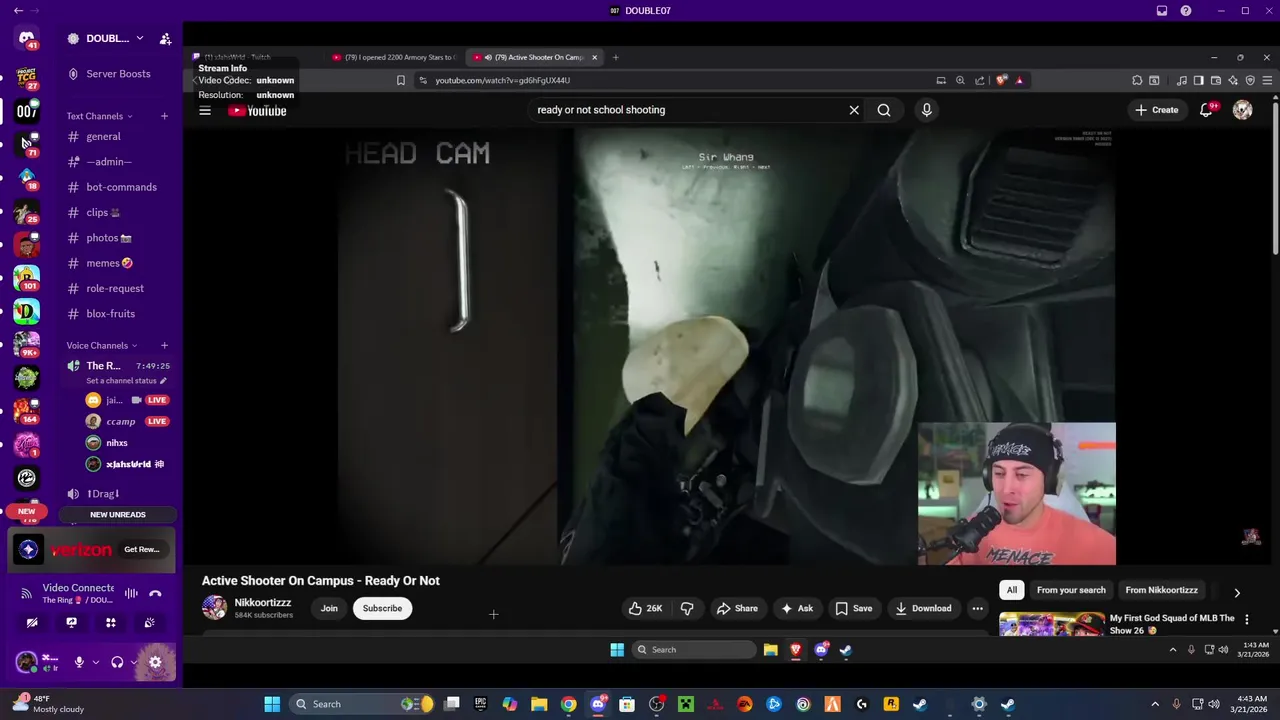The height and width of the screenshot is (720, 1280).
Task: Turn on camera in Discord
Action: pyautogui.click(x=32, y=622)
